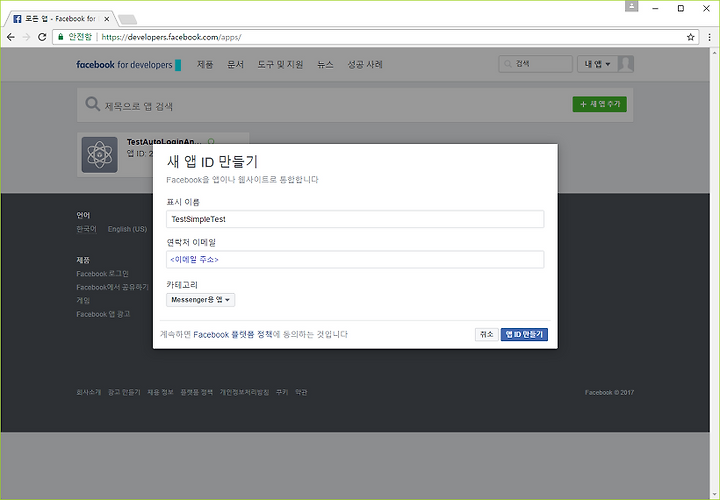720x500 pixels.
Task: Close the Facebook for developers tab
Action: pyautogui.click(x=107, y=19)
